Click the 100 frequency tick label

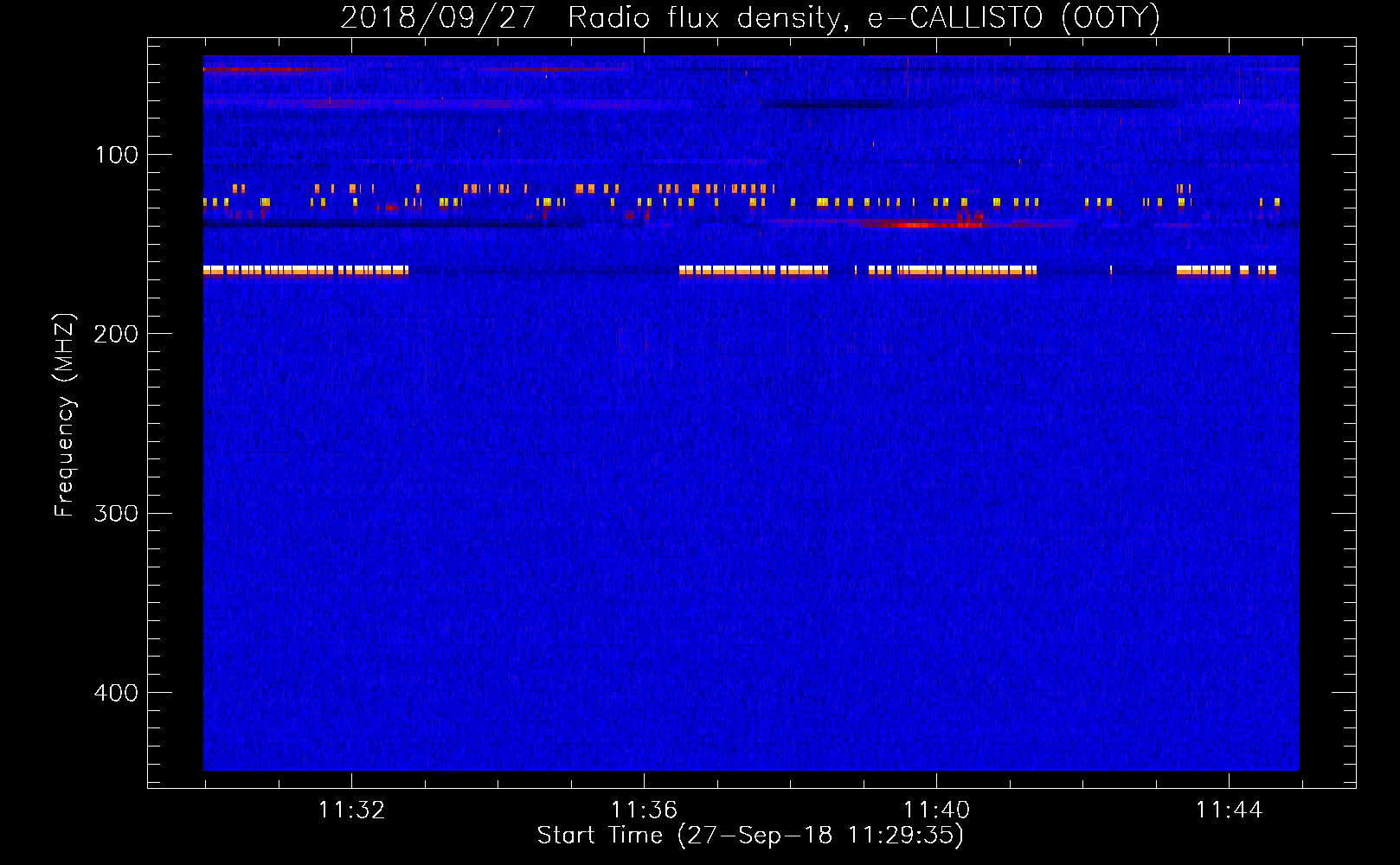click(x=117, y=155)
